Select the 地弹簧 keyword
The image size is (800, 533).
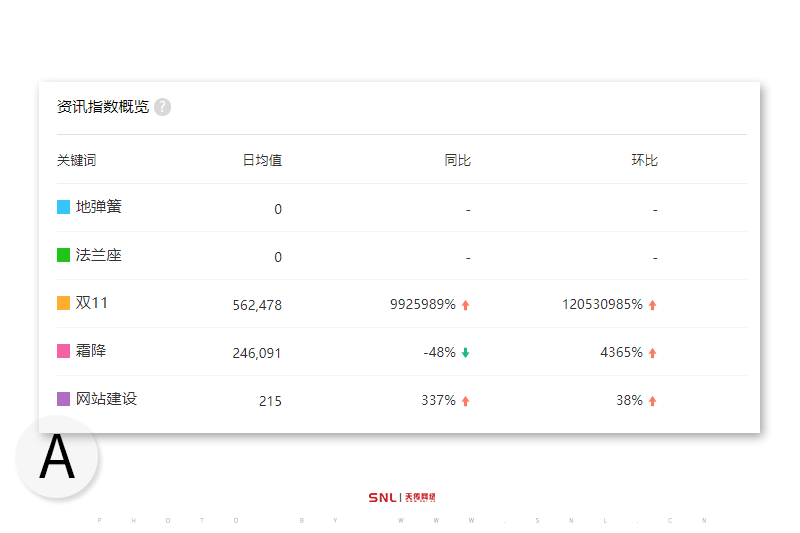pyautogui.click(x=98, y=207)
